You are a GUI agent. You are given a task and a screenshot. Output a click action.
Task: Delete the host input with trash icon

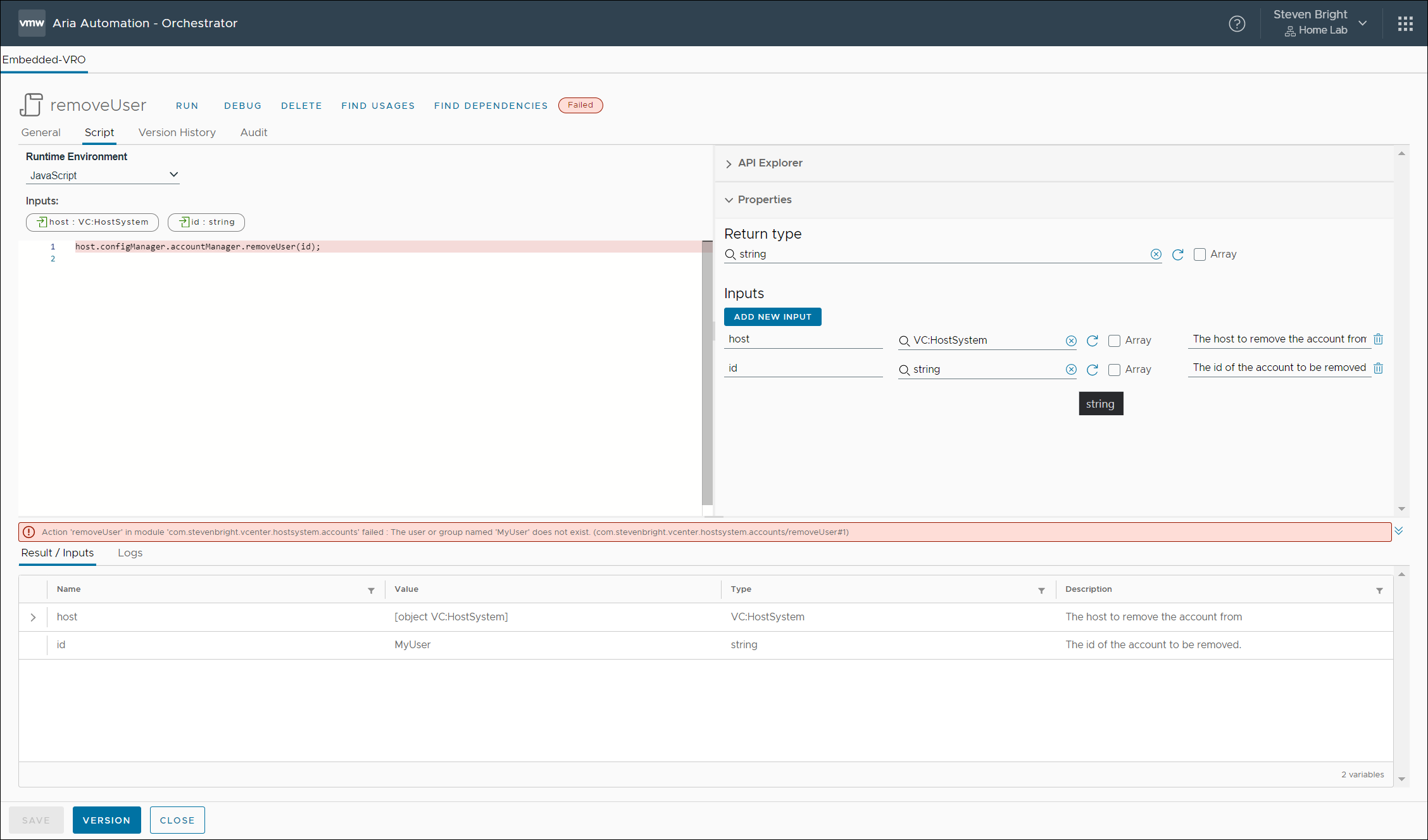(1378, 339)
